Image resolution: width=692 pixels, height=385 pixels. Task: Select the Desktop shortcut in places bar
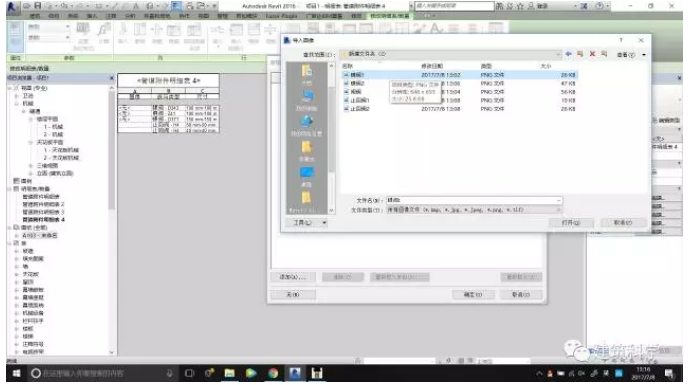point(307,176)
